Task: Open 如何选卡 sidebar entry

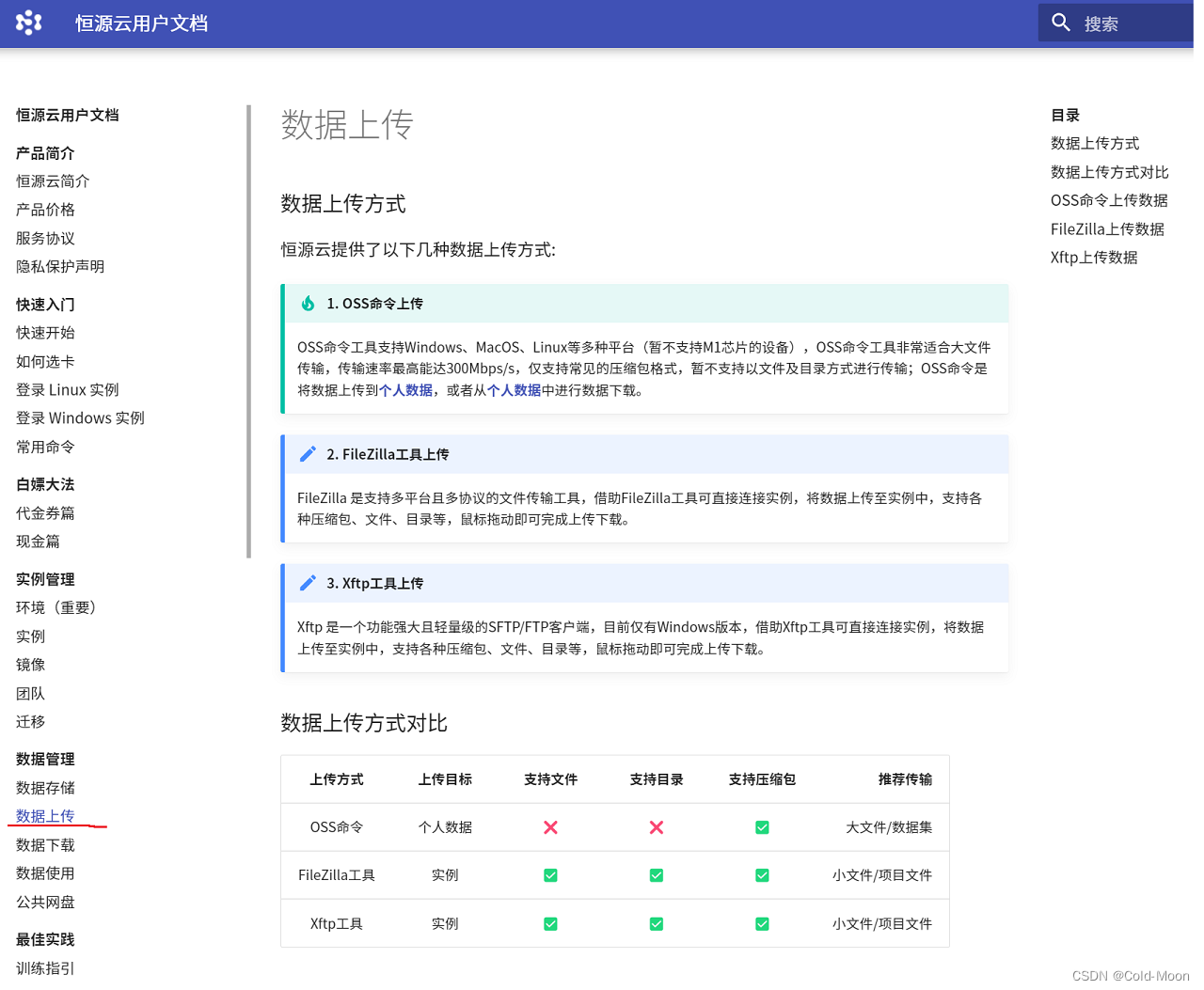Action: pos(45,362)
